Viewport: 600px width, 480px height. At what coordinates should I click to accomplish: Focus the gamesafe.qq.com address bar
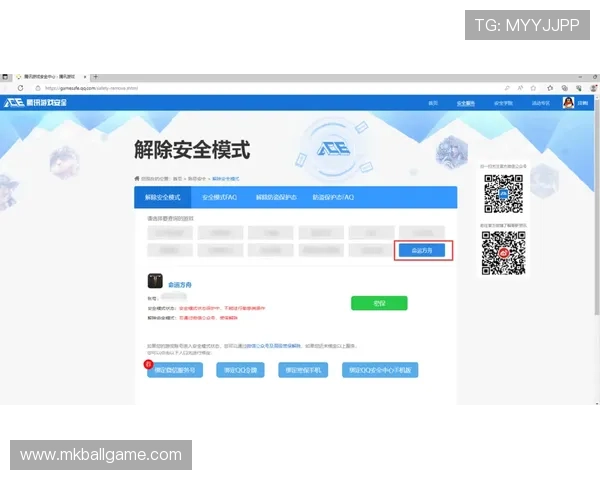[x=91, y=88]
